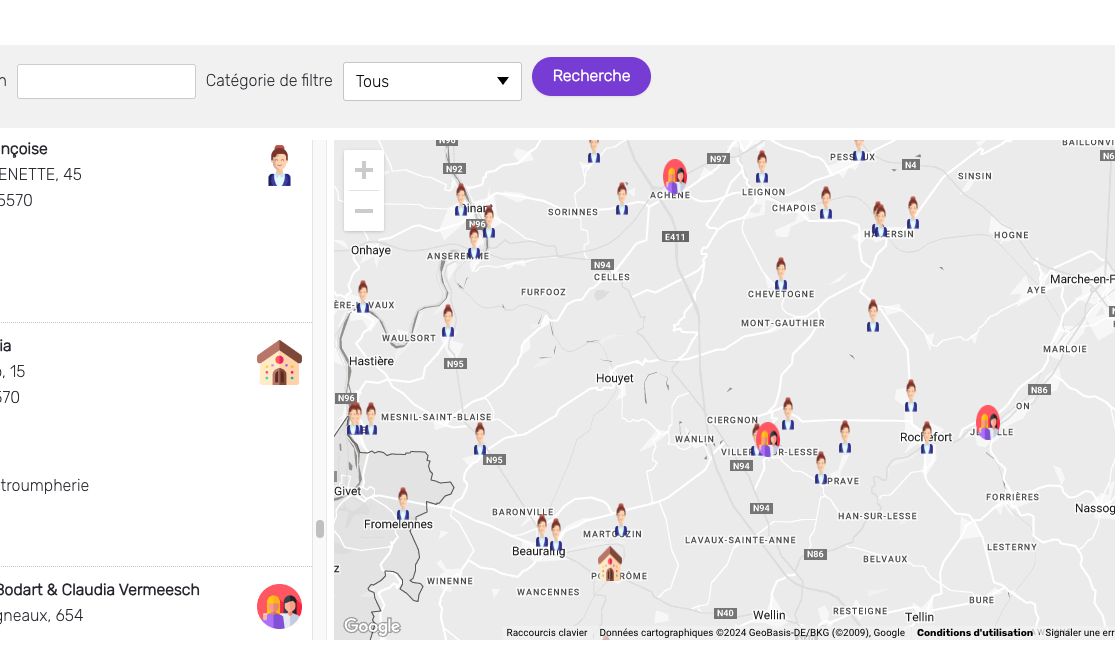
Task: Select the house marker near Pondrôme
Action: point(610,563)
